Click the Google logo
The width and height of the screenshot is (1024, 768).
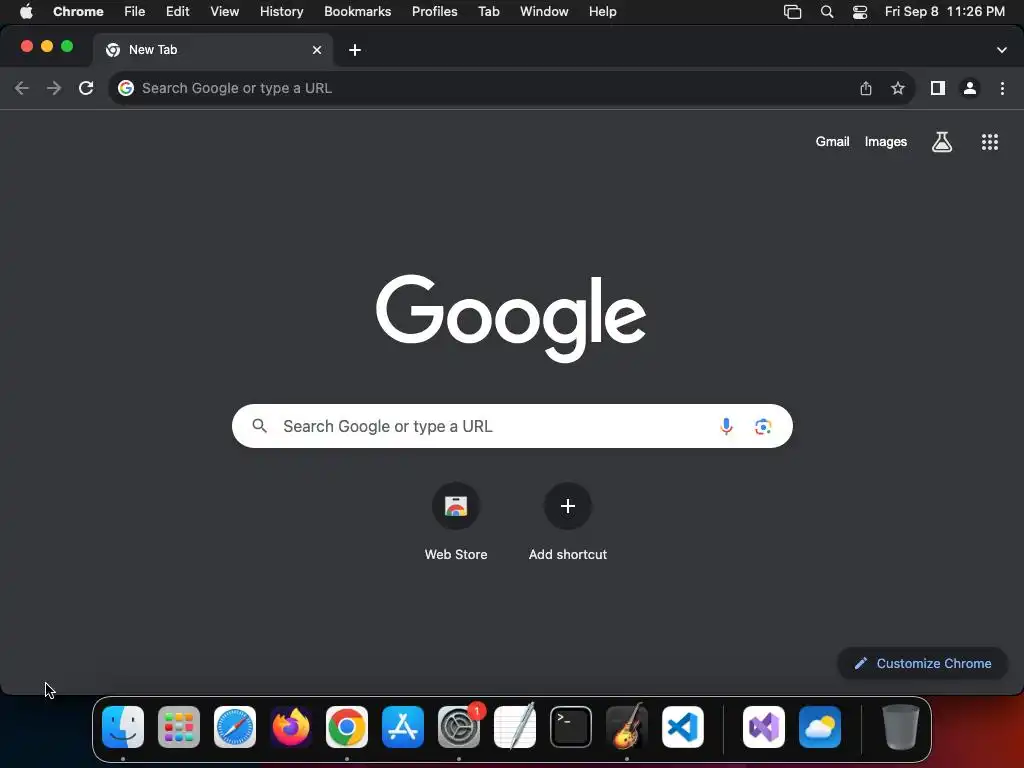(511, 319)
